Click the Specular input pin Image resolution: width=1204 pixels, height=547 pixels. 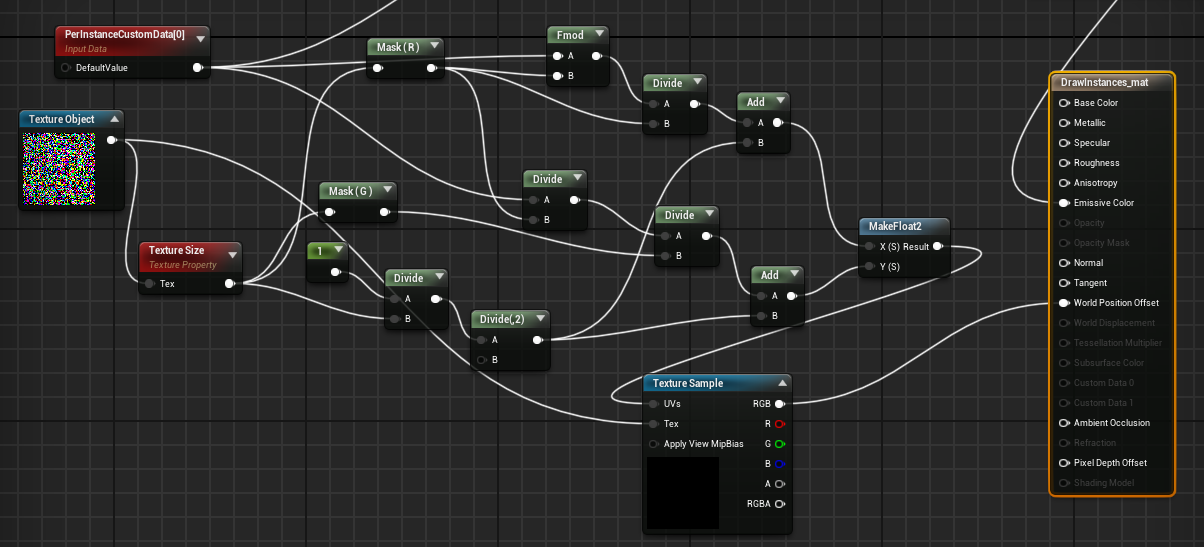[x=1063, y=143]
